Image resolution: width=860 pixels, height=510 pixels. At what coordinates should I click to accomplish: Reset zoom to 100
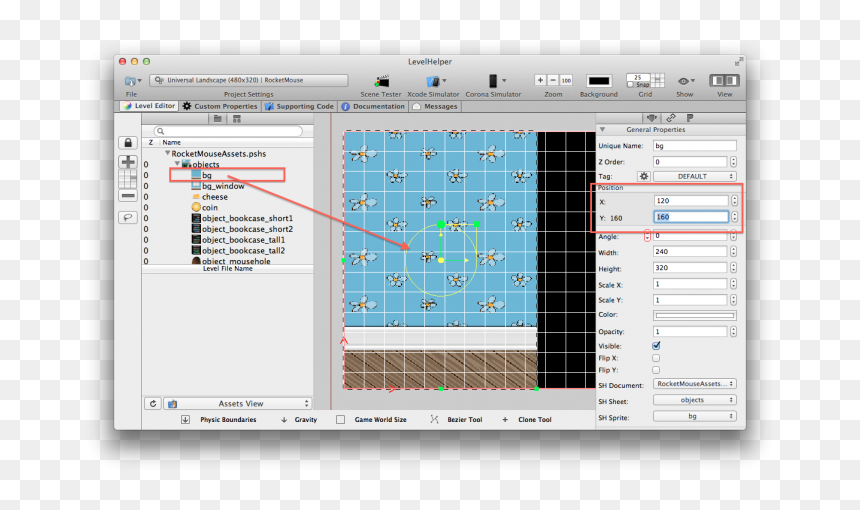(565, 80)
